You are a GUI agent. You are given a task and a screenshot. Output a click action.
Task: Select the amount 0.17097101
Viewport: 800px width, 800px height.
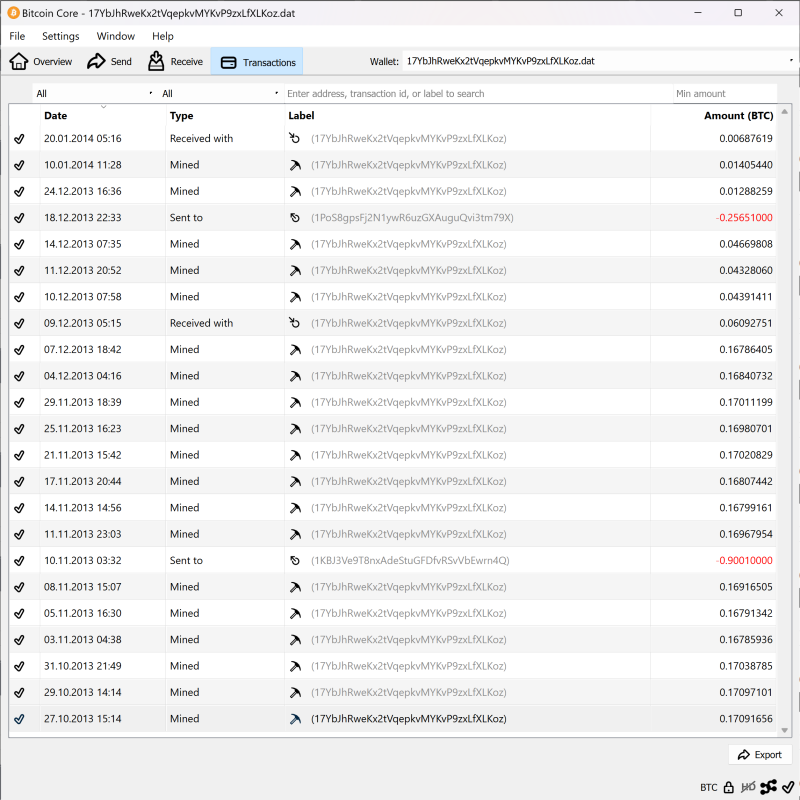[x=746, y=692]
